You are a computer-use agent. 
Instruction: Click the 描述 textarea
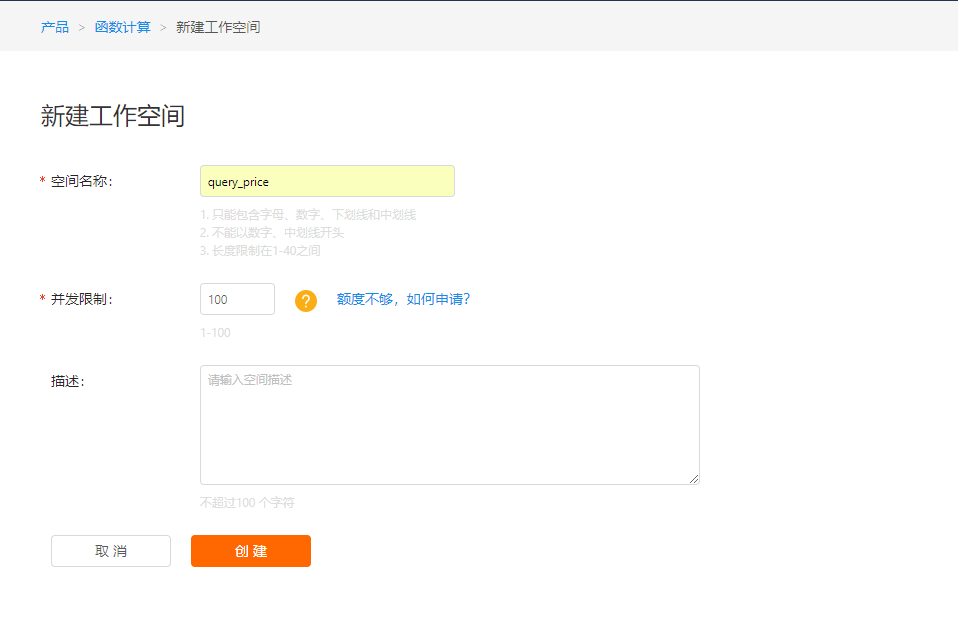pyautogui.click(x=450, y=425)
